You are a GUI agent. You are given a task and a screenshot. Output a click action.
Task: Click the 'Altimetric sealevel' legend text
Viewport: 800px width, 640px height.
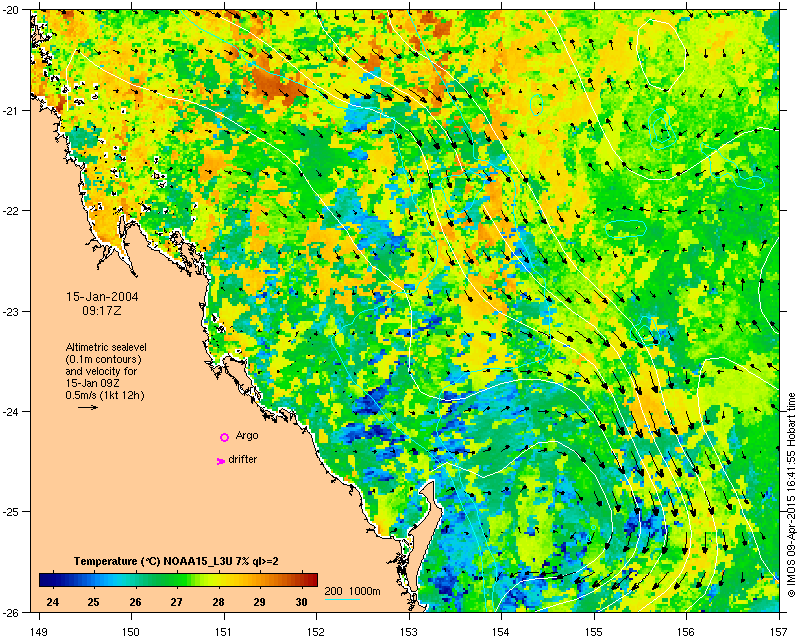click(106, 347)
